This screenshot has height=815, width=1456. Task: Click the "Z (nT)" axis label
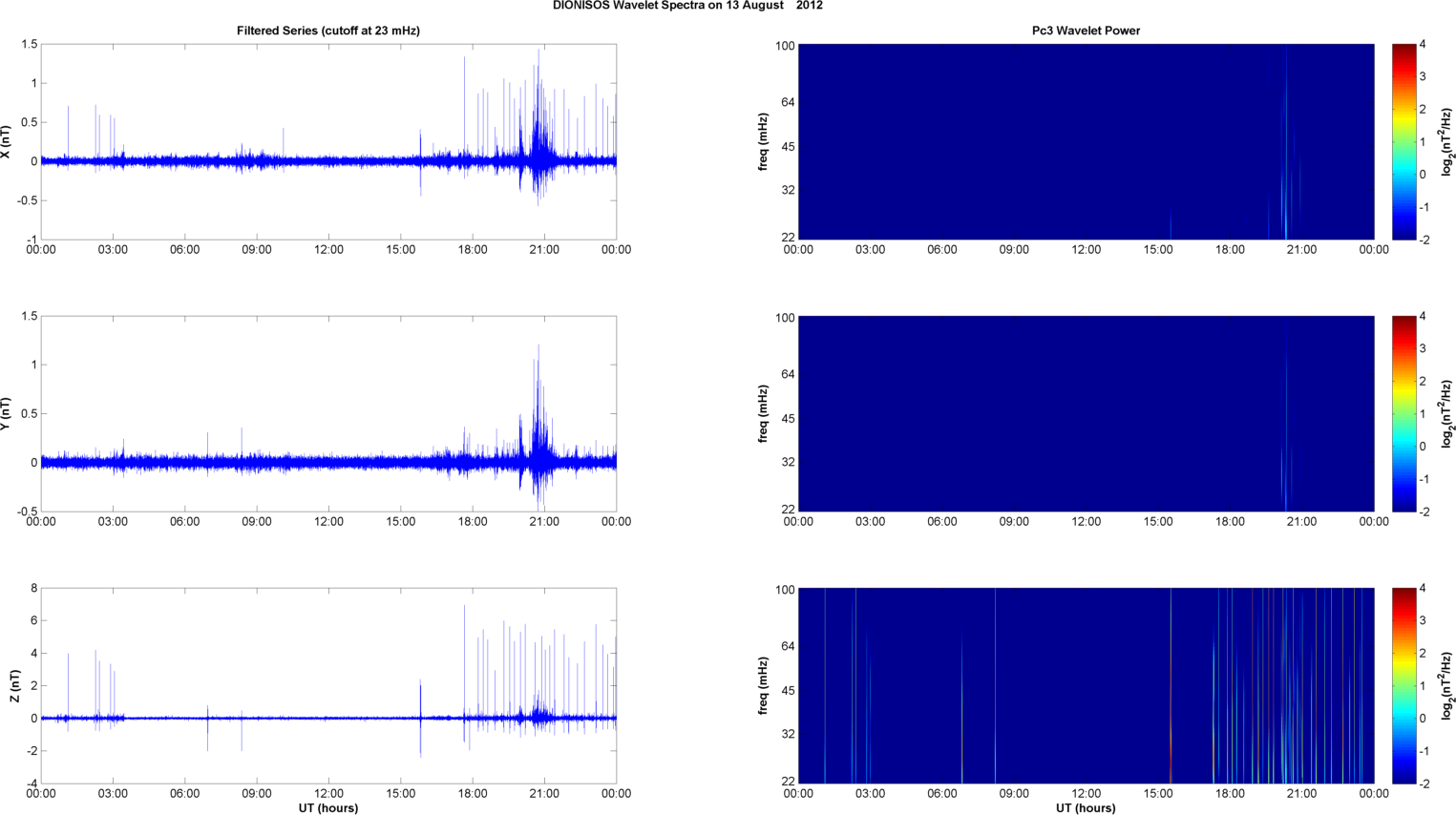15,685
